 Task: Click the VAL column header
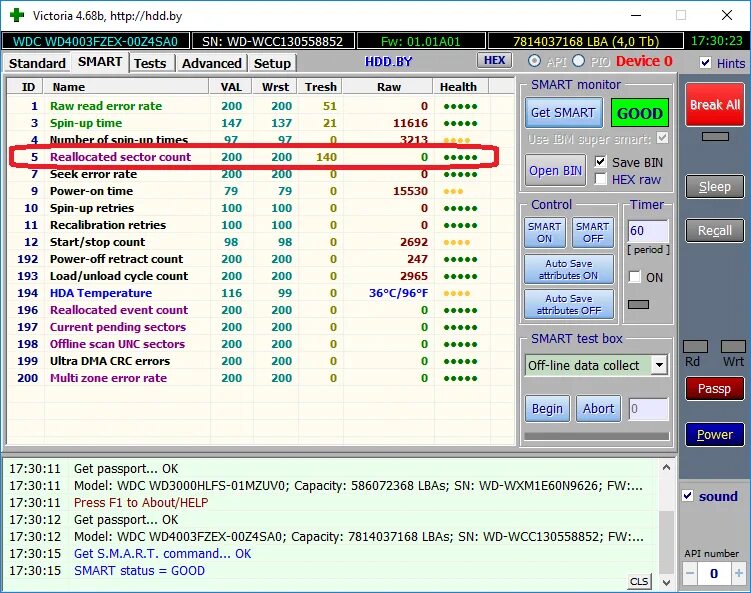click(231, 87)
